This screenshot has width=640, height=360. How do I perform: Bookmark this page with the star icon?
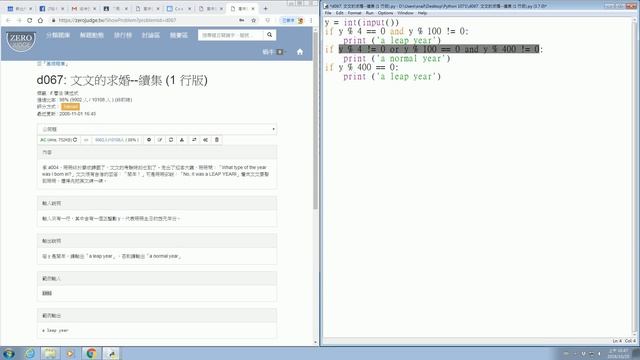pos(253,20)
